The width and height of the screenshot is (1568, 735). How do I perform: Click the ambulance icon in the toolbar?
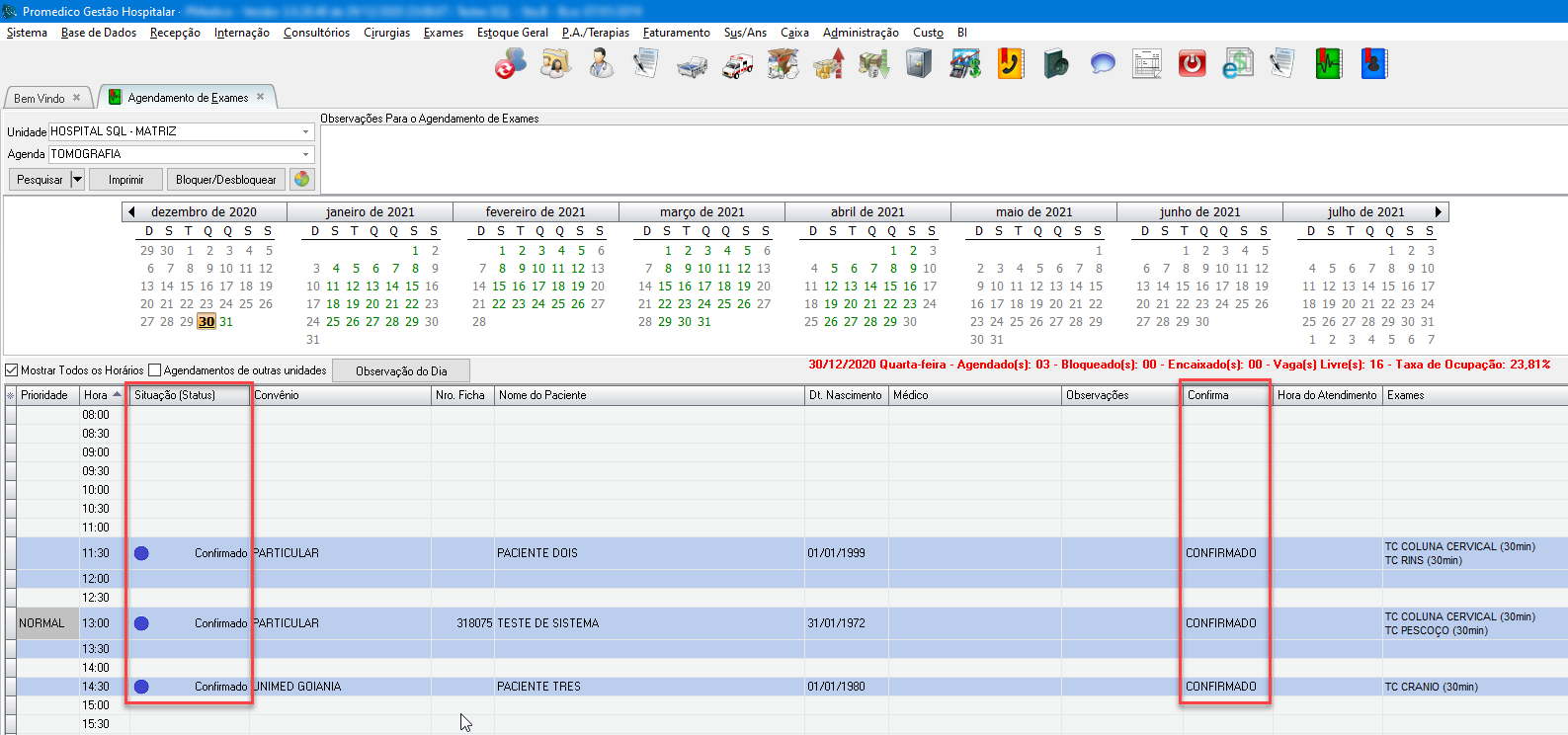tap(737, 65)
